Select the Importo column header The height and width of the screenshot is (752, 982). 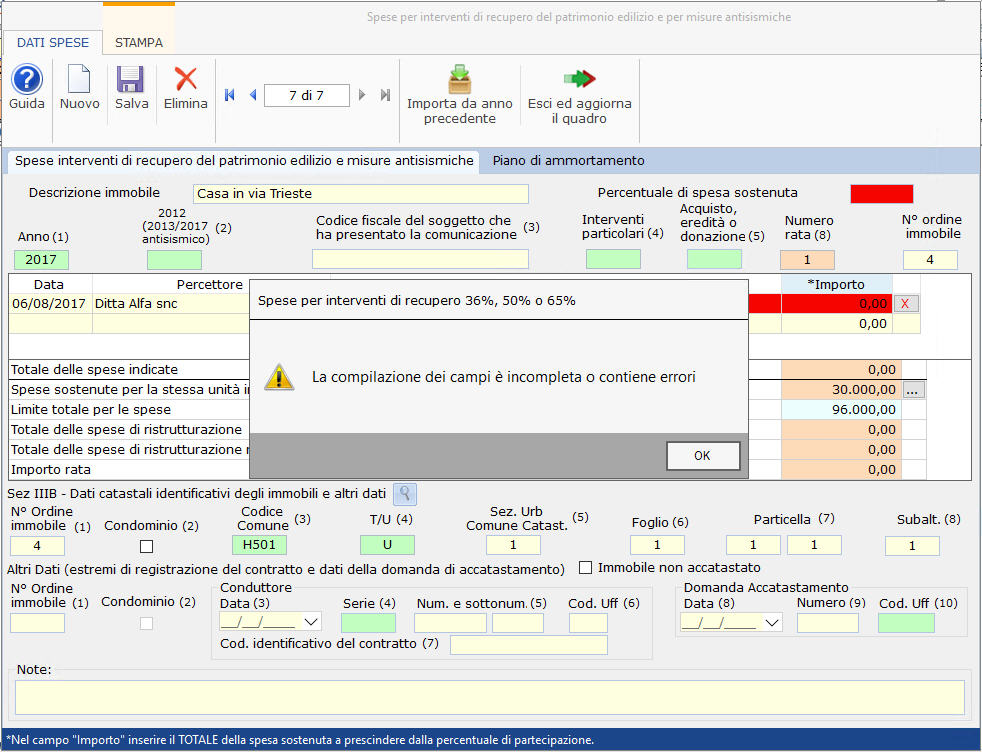point(837,284)
